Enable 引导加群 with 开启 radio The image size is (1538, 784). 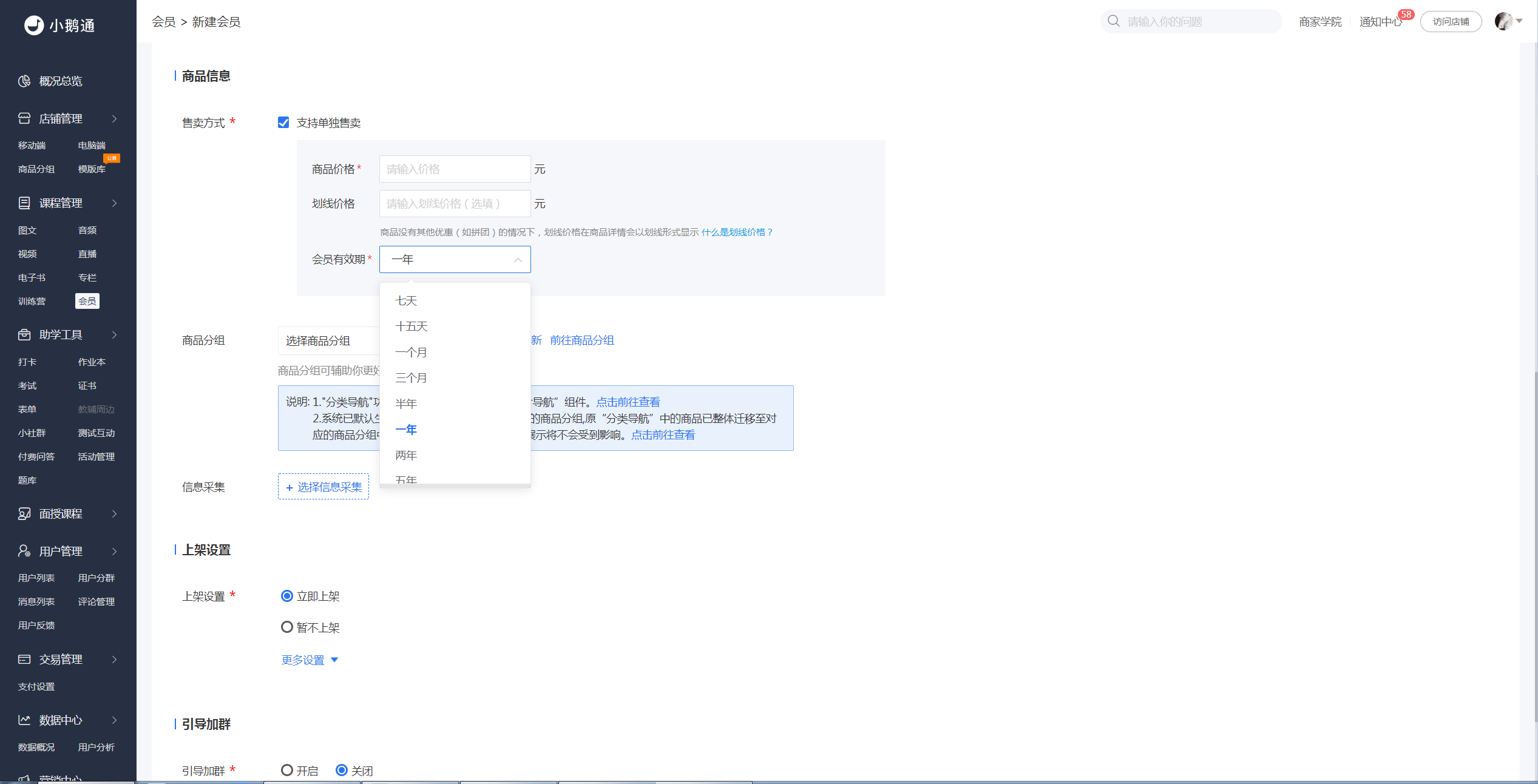pyautogui.click(x=287, y=770)
